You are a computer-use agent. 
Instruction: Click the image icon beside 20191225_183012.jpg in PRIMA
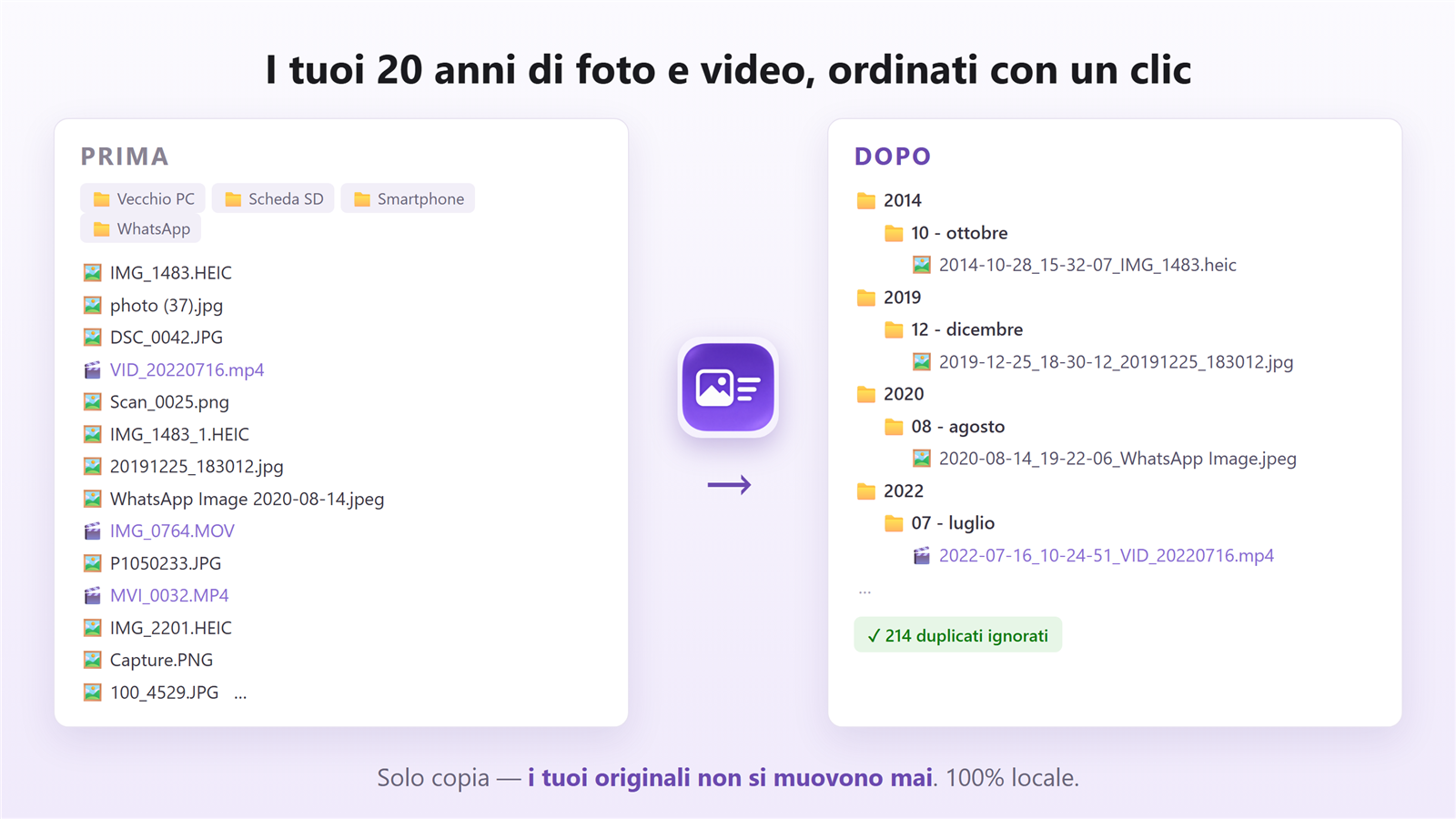(x=93, y=467)
